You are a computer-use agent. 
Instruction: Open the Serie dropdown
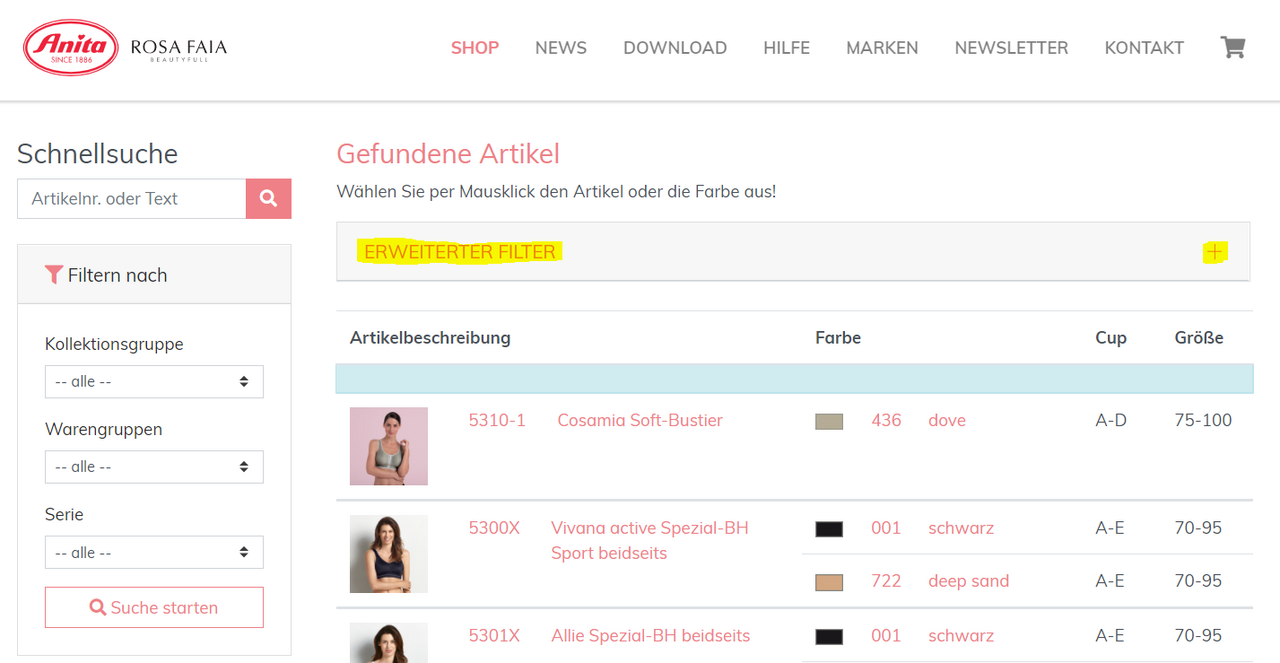pyautogui.click(x=154, y=552)
